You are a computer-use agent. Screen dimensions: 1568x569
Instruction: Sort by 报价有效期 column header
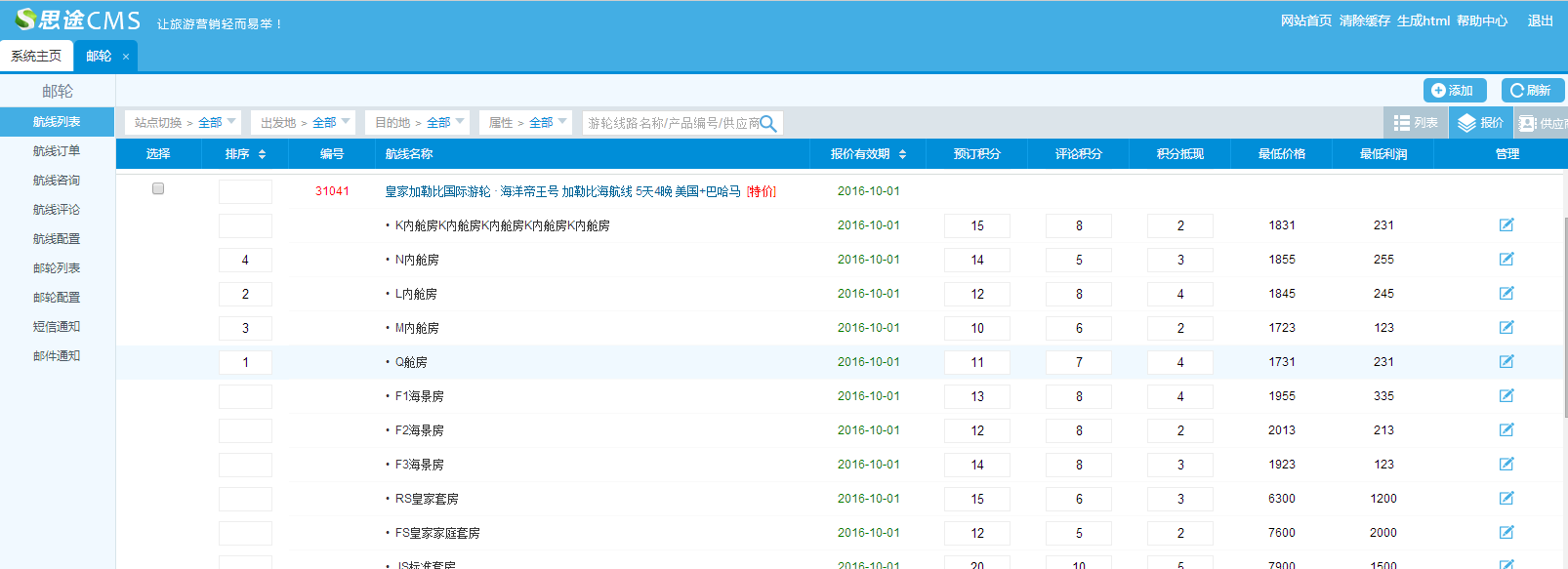pyautogui.click(x=868, y=154)
